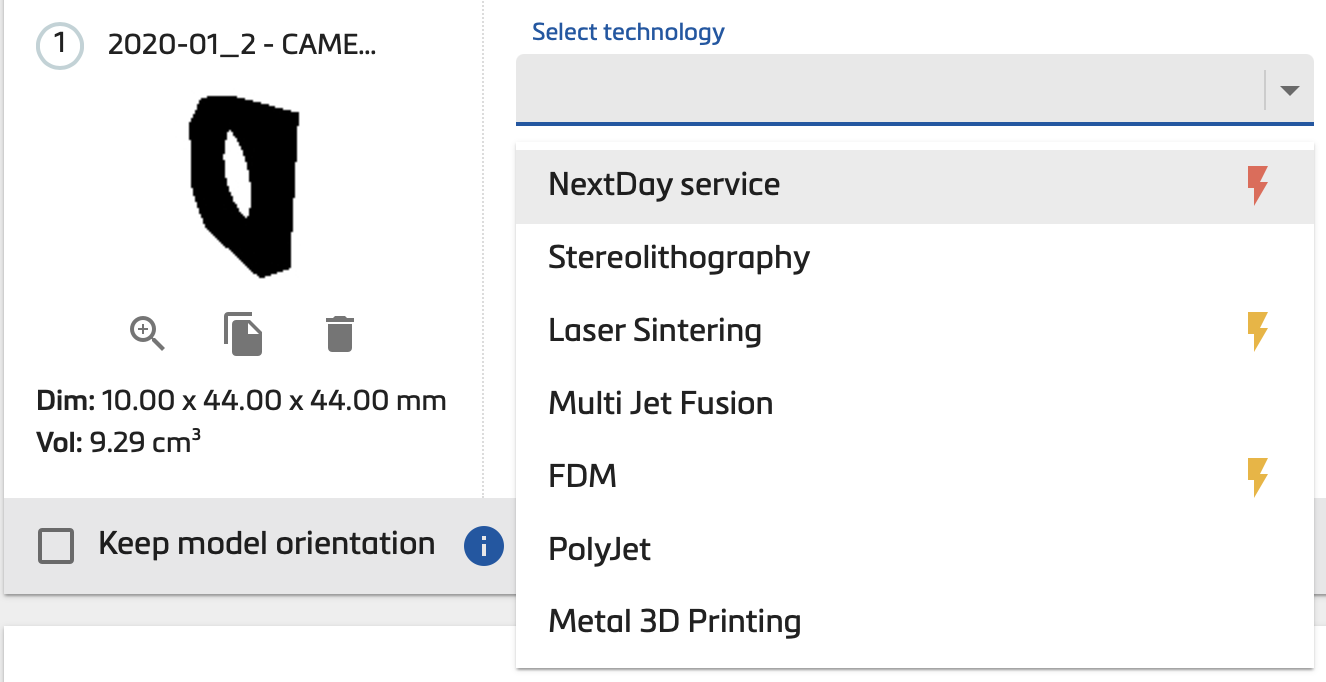Click the circled part number 1 badge
This screenshot has width=1326, height=682.
coord(59,45)
